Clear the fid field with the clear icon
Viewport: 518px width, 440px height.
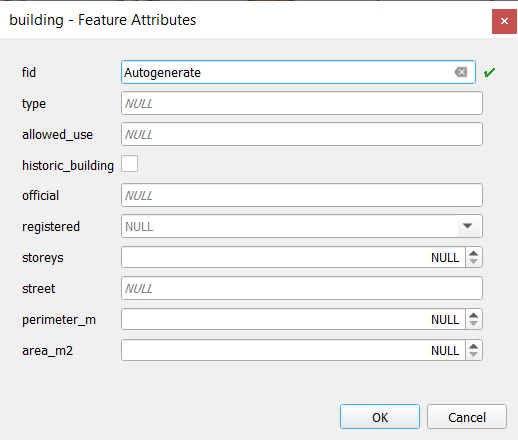point(461,72)
